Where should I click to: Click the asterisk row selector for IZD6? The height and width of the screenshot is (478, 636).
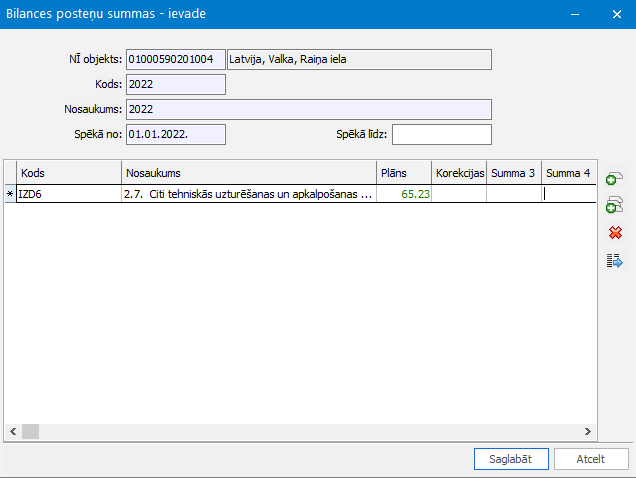[x=10, y=194]
